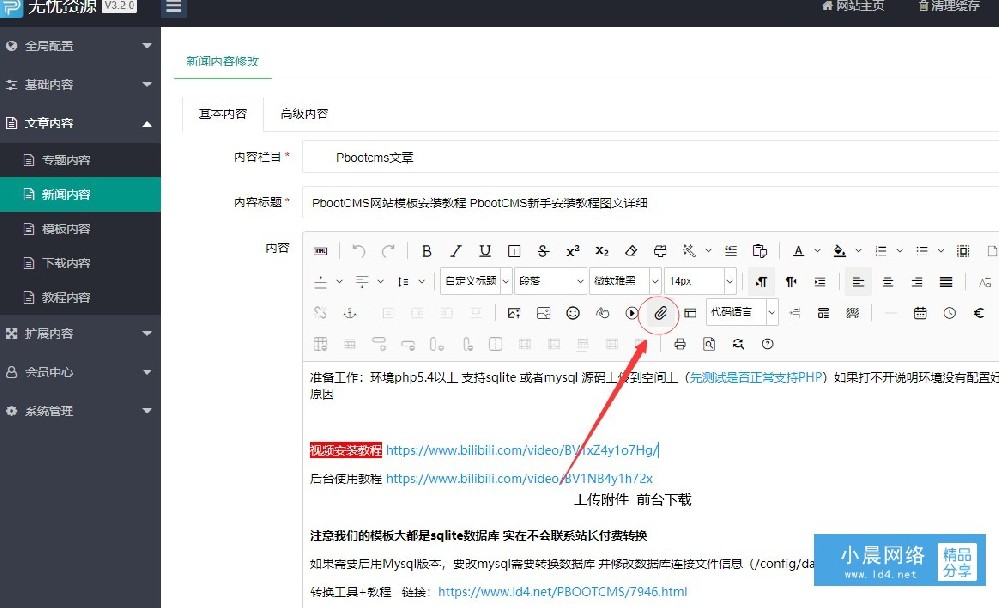Click the editor help icon
Screen dimensions: 999x608
(x=768, y=344)
